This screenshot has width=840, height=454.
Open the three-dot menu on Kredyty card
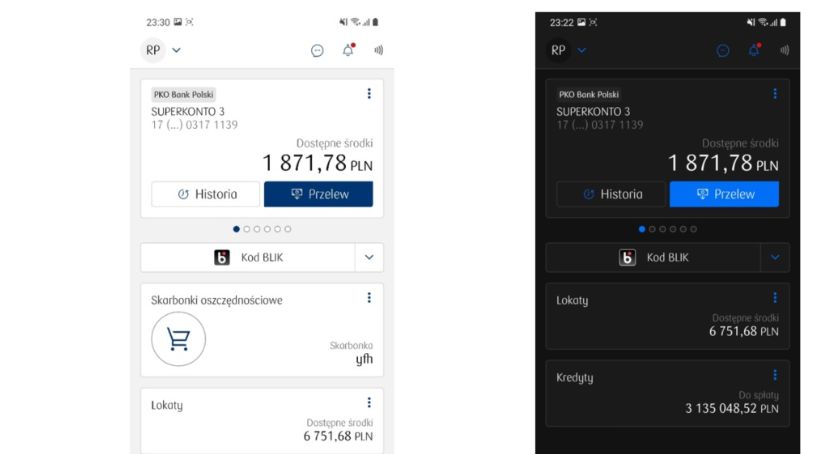(x=775, y=375)
